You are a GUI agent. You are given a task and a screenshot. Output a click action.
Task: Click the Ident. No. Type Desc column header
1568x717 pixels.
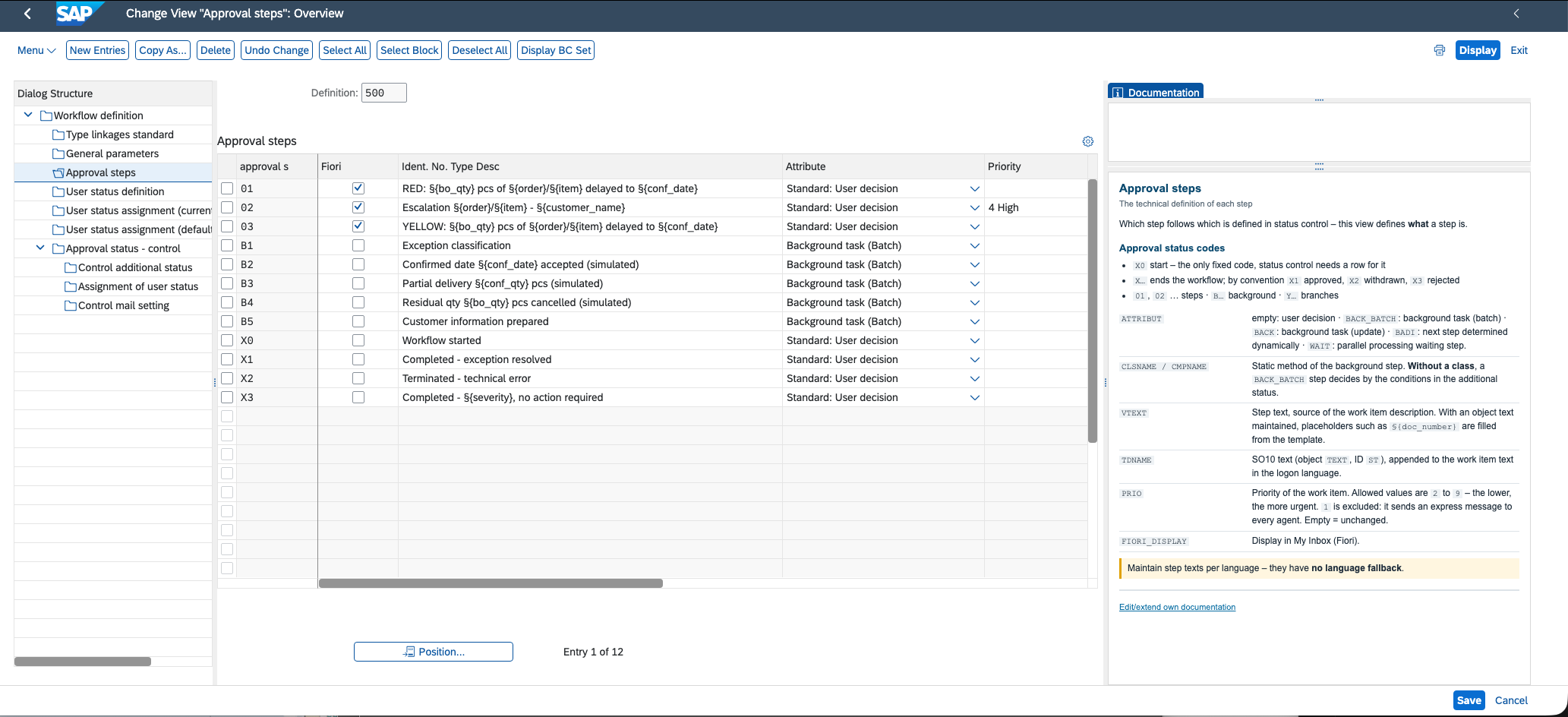[590, 166]
